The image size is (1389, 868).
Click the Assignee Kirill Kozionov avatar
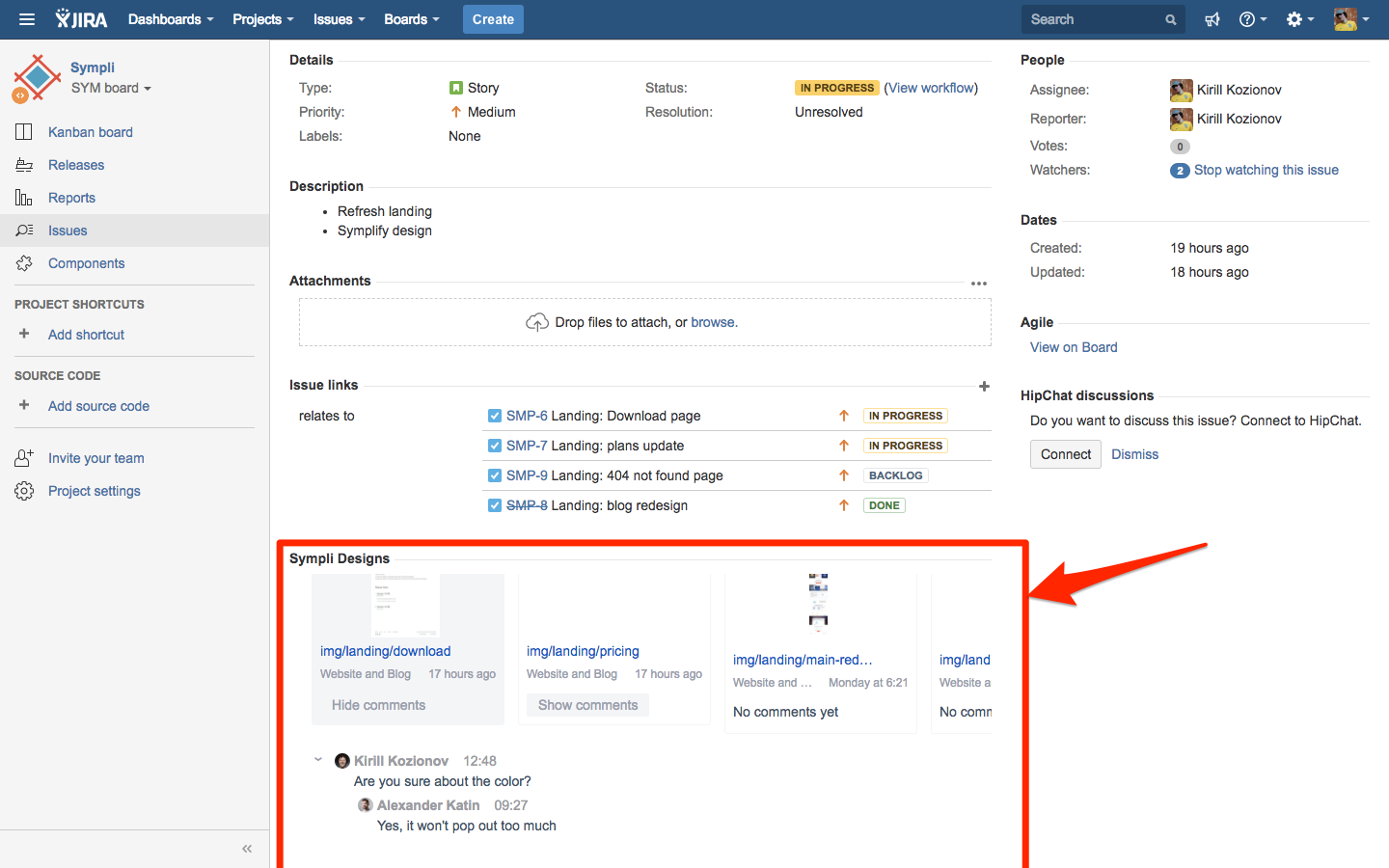tap(1182, 91)
